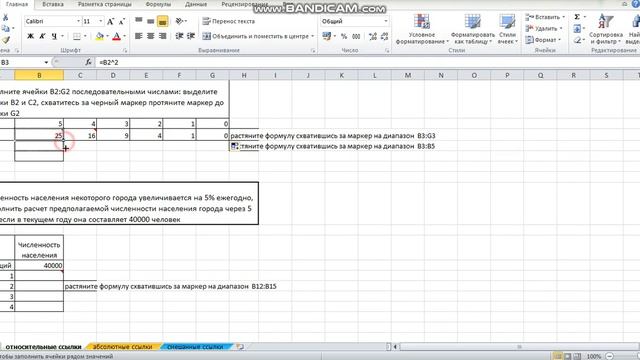Click Удалить cells button
Image resolution: width=640 pixels, height=360 pixels.
(x=544, y=29)
